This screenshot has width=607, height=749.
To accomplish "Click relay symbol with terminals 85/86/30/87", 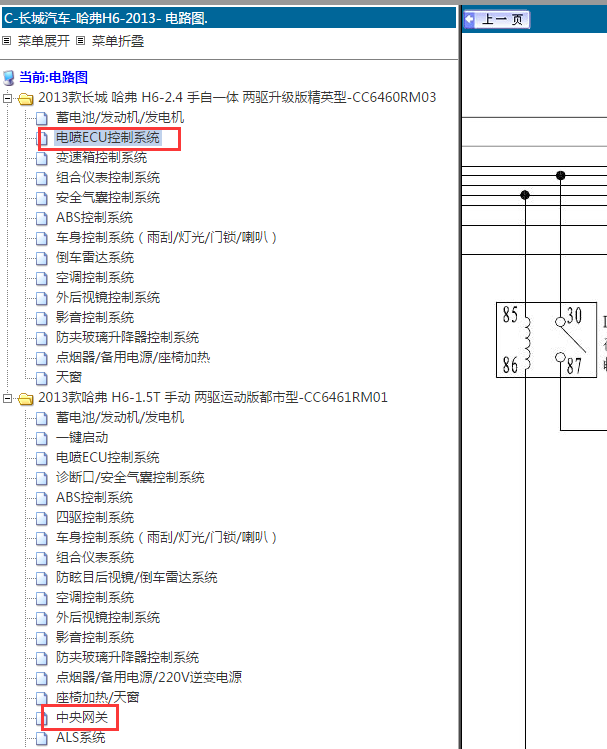I will tap(546, 340).
